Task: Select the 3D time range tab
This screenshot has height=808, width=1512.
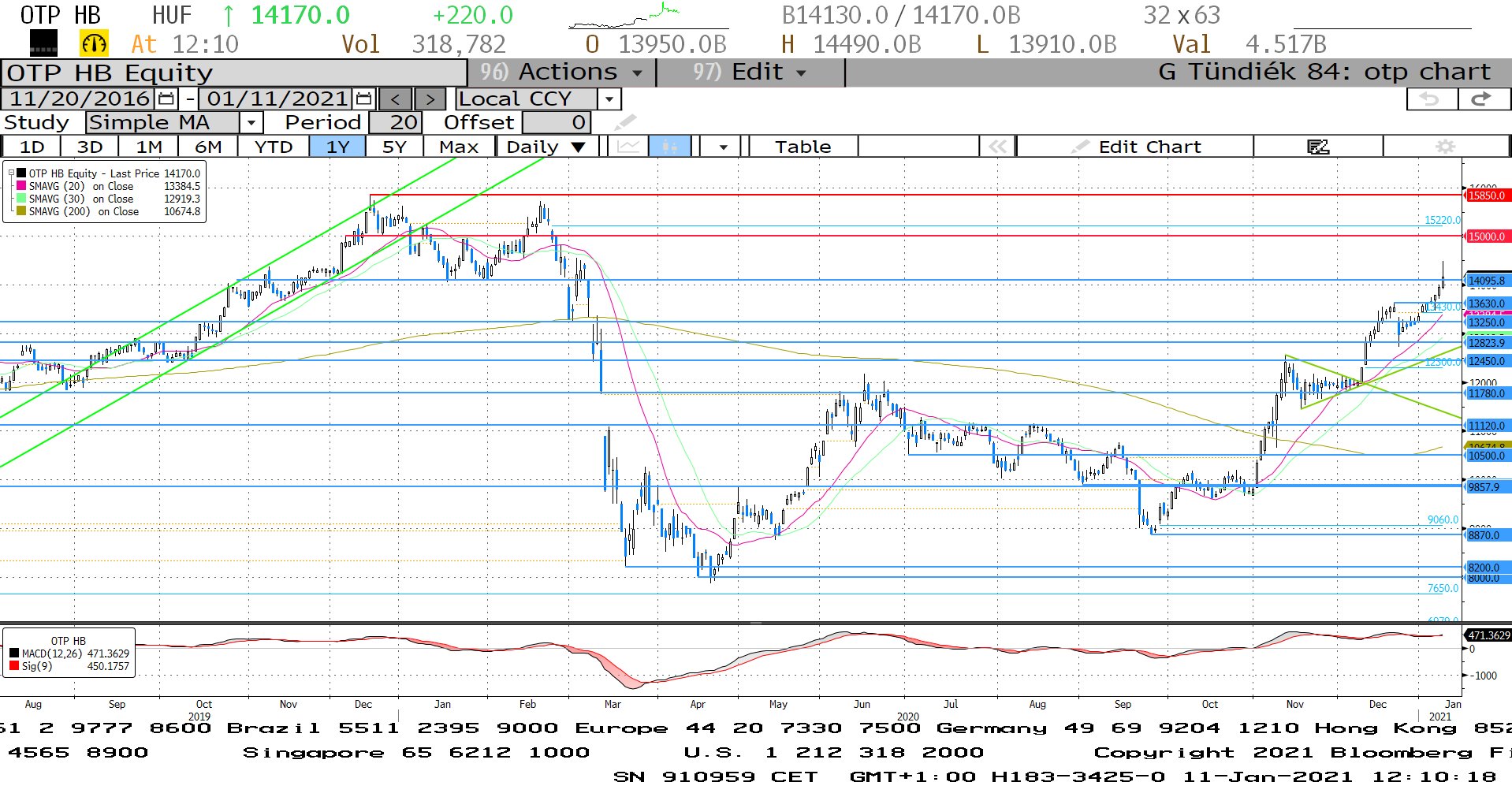Action: click(x=90, y=147)
